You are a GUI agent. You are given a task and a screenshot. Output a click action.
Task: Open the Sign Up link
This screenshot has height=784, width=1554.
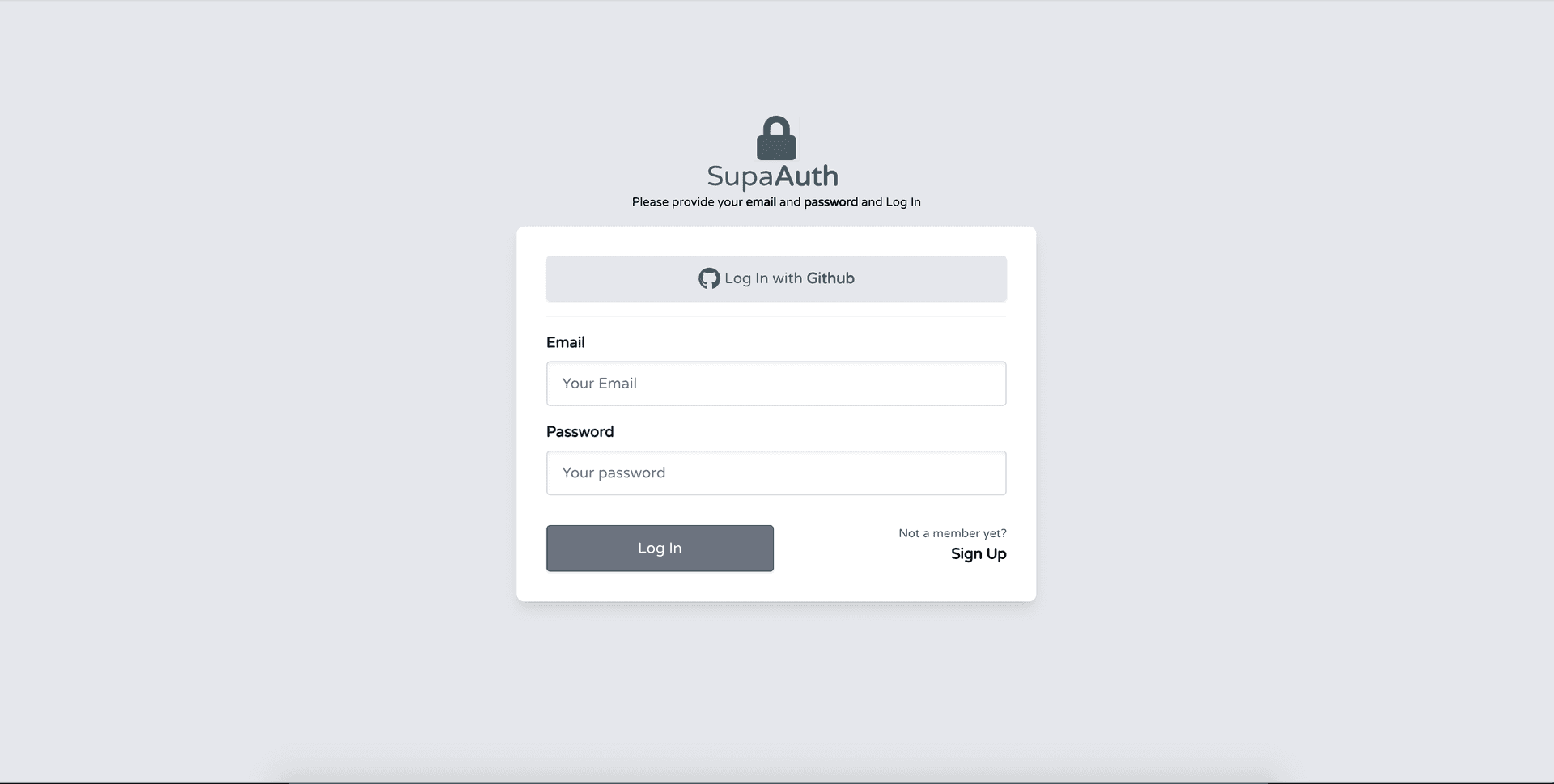pos(979,554)
